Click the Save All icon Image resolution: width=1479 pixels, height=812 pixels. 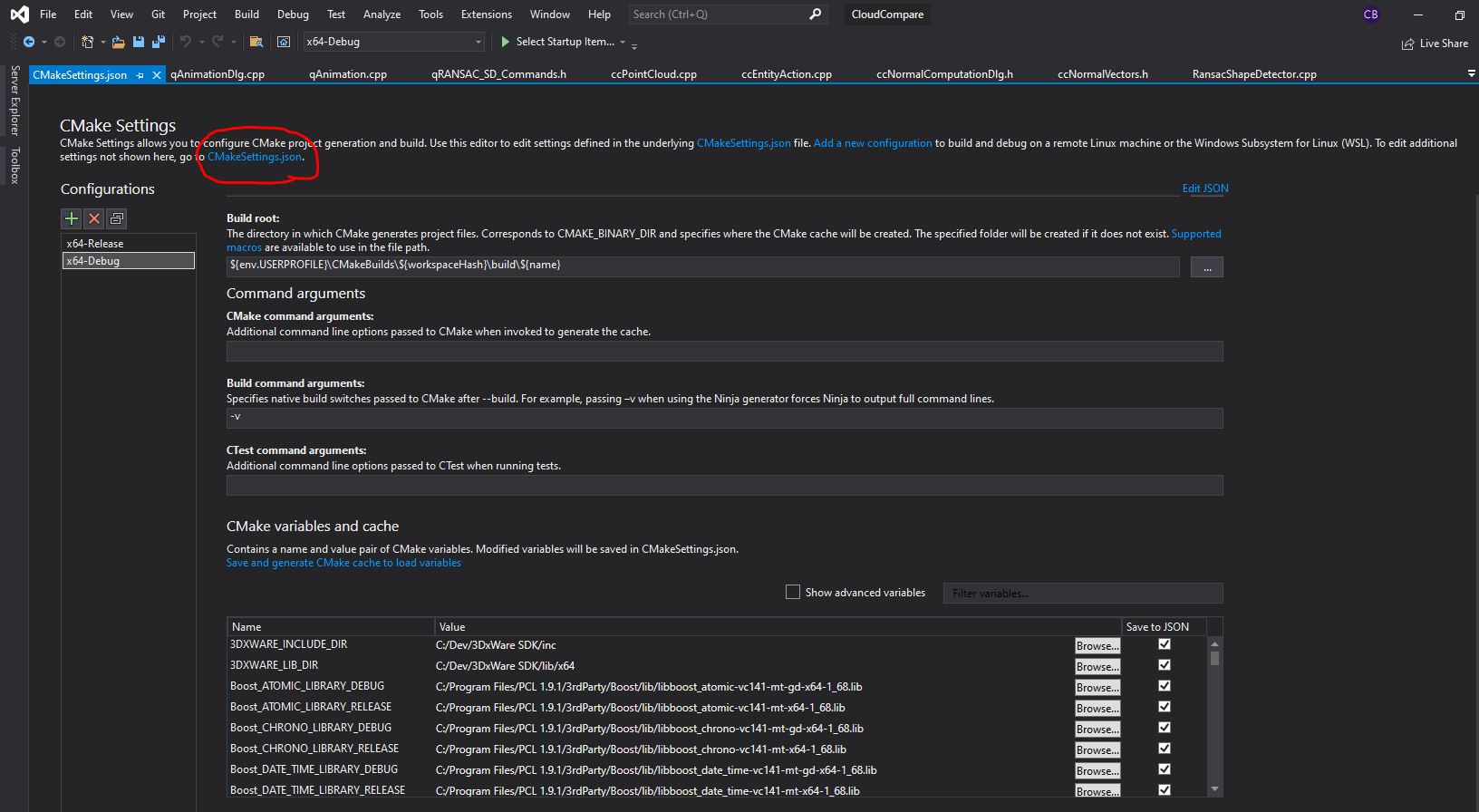(159, 42)
